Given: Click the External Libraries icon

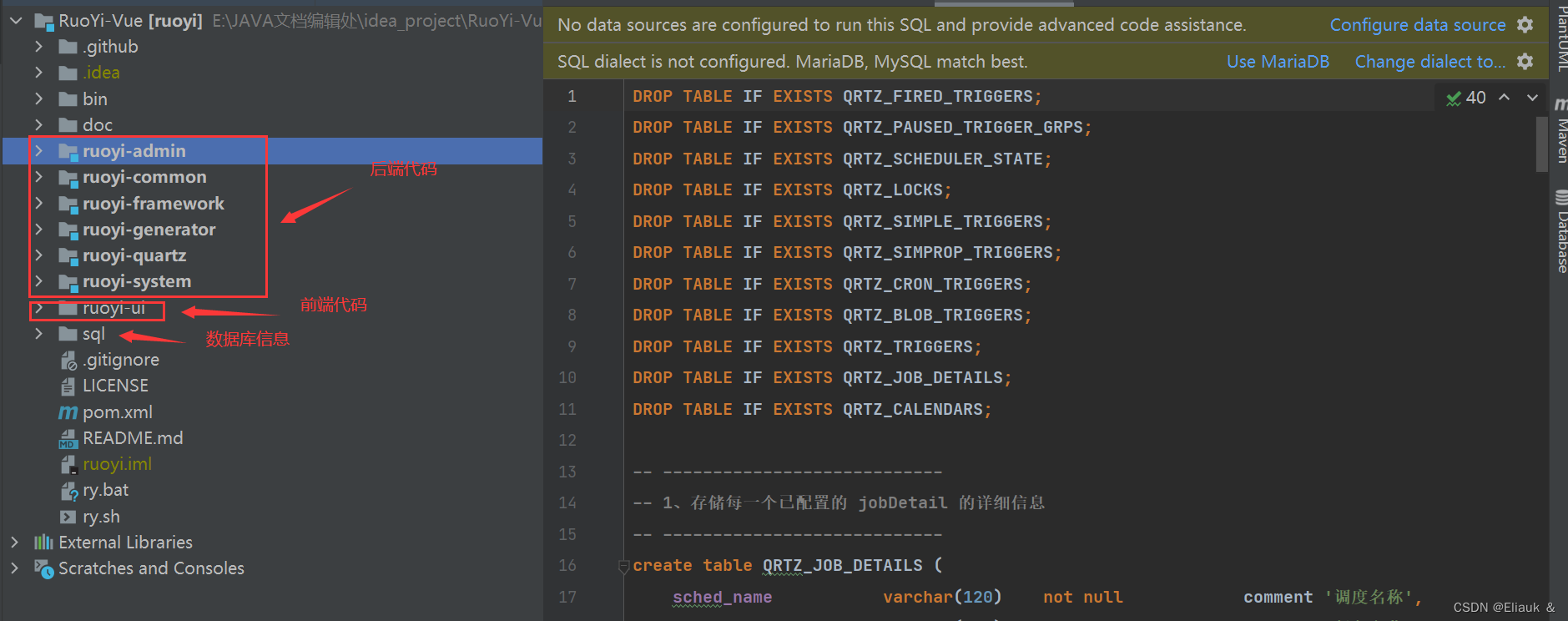Looking at the screenshot, I should pos(43,543).
